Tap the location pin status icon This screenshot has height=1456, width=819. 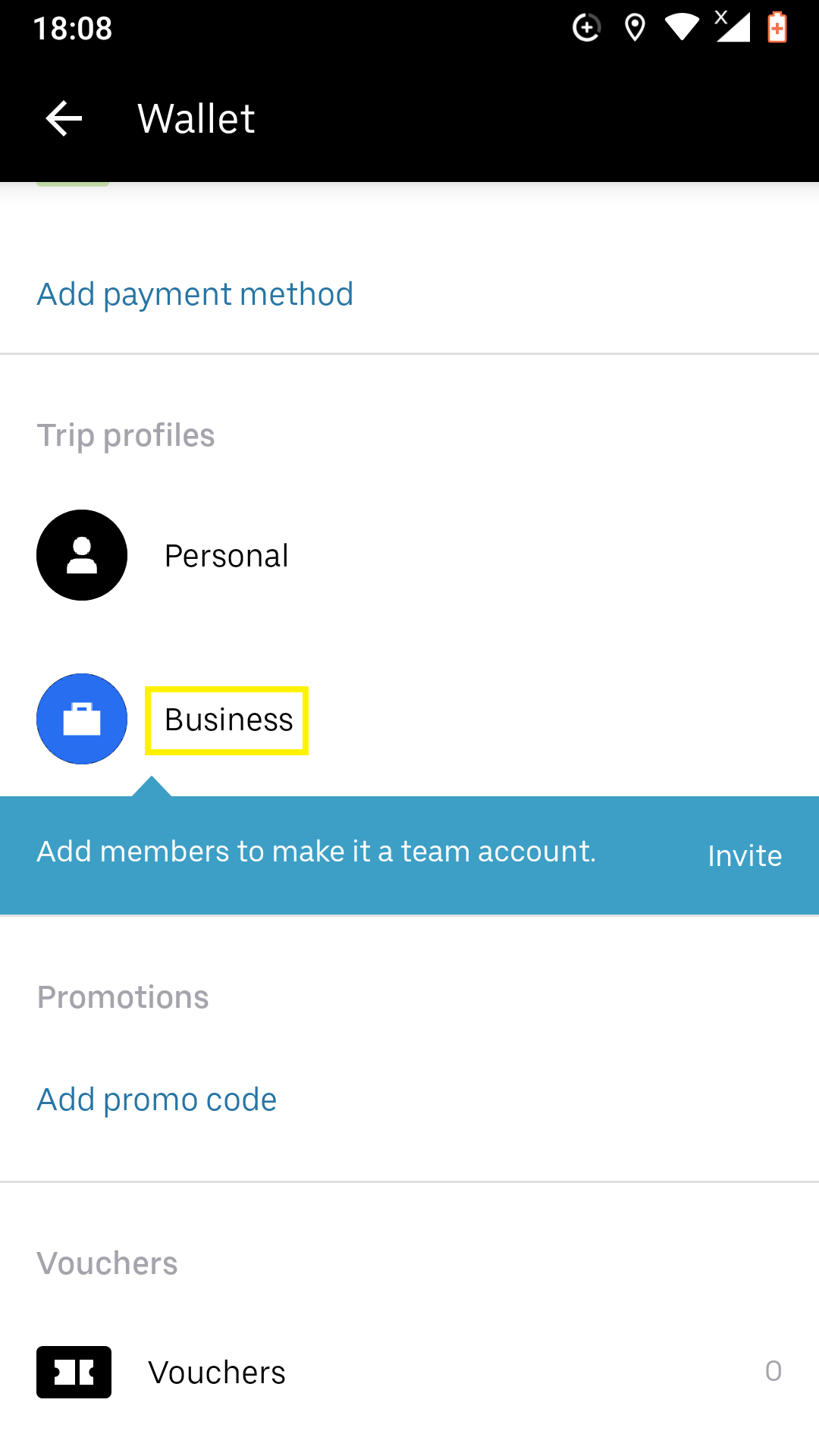pos(635,28)
